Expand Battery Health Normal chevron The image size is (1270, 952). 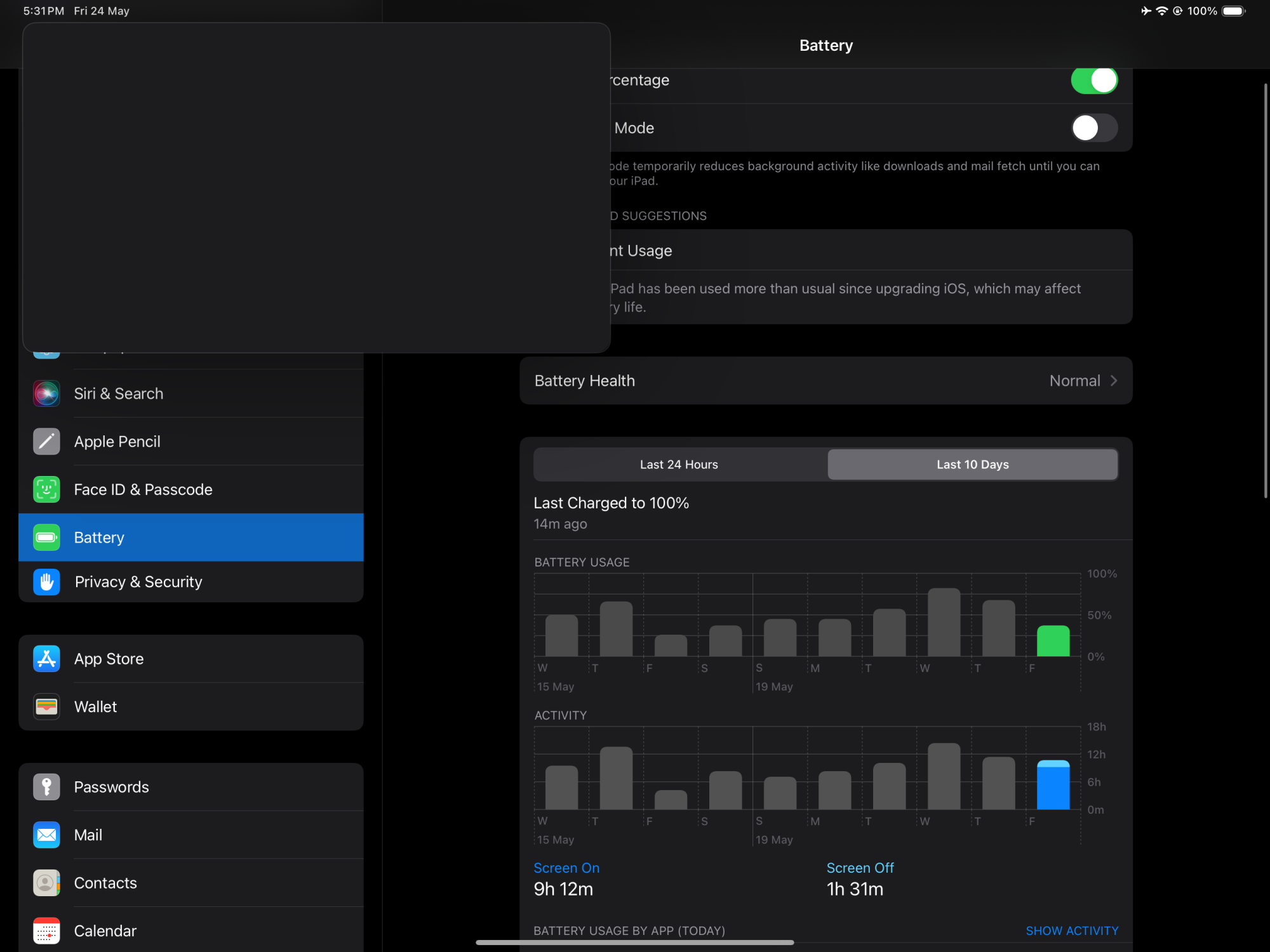(x=1113, y=381)
